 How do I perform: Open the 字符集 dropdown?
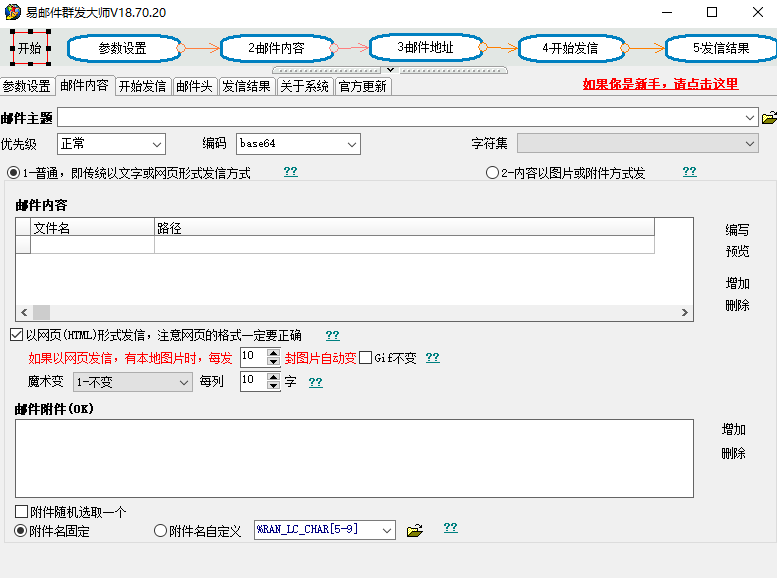(637, 143)
